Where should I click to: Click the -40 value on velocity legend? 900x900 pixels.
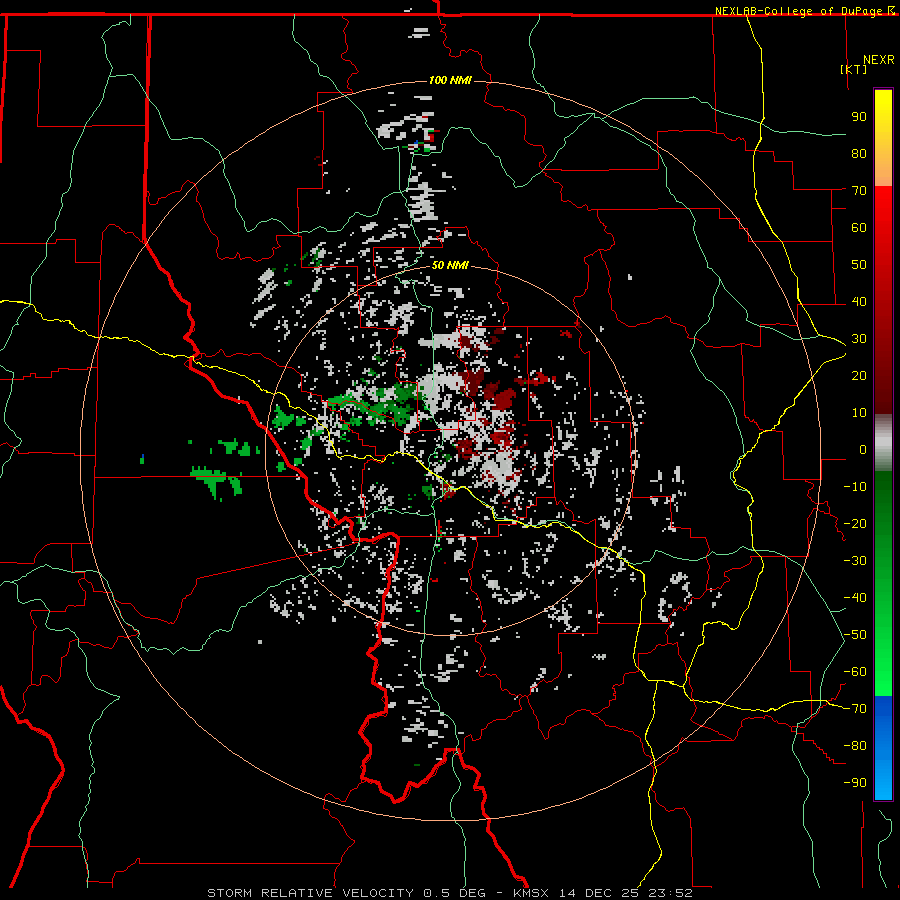point(855,598)
